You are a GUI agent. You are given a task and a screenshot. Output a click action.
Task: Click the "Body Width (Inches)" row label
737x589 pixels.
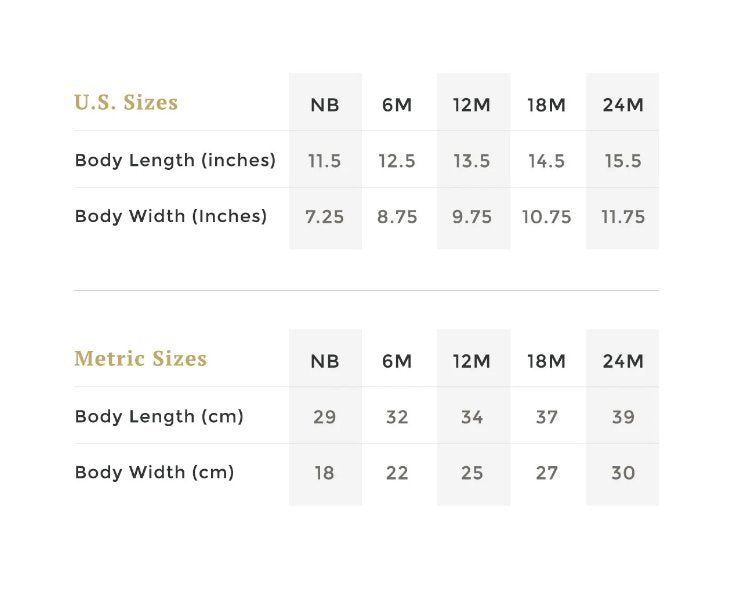click(x=171, y=216)
